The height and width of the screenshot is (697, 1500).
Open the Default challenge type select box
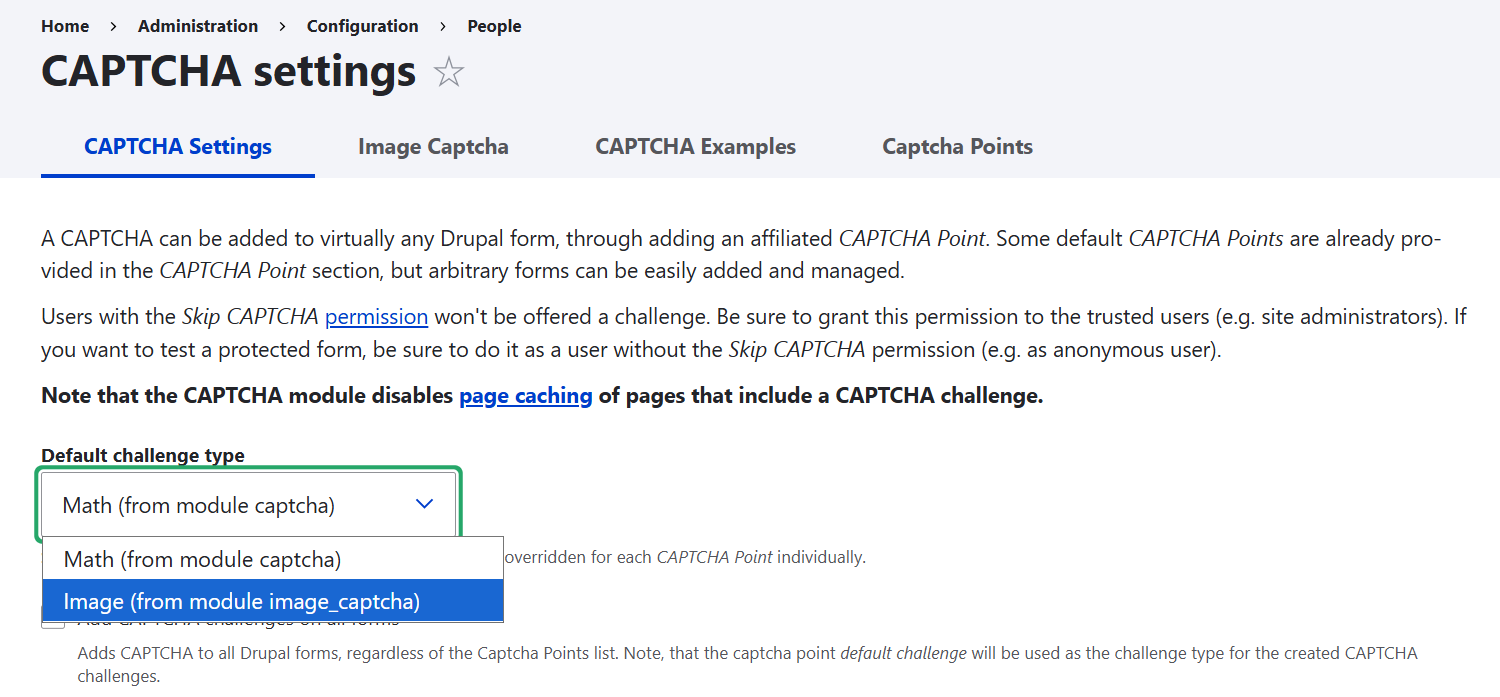click(x=248, y=505)
